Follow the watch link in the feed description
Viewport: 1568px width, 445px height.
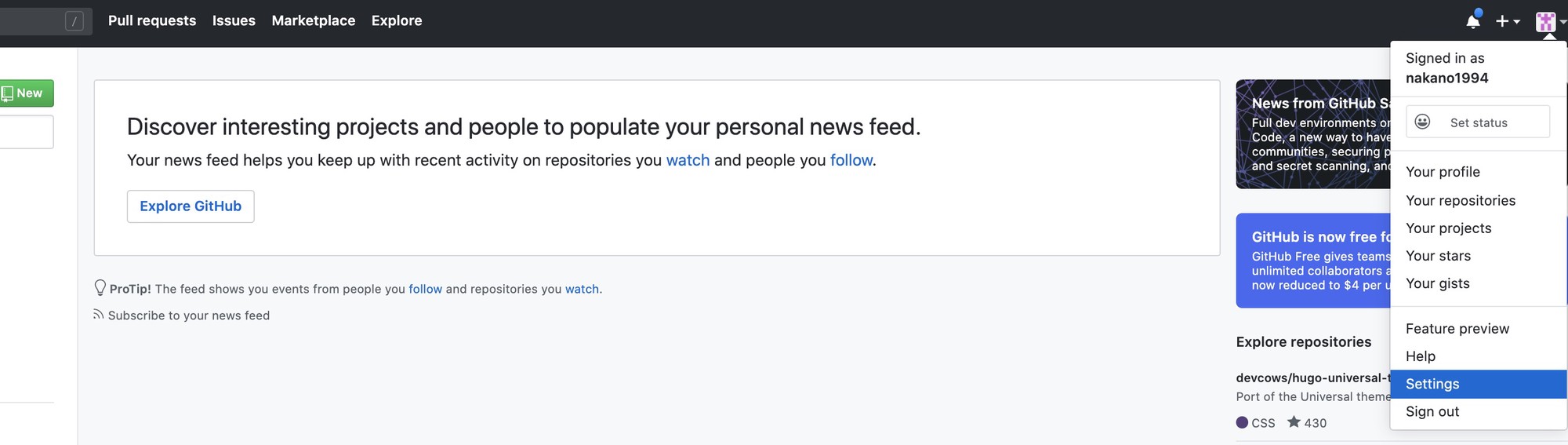pyautogui.click(x=688, y=160)
